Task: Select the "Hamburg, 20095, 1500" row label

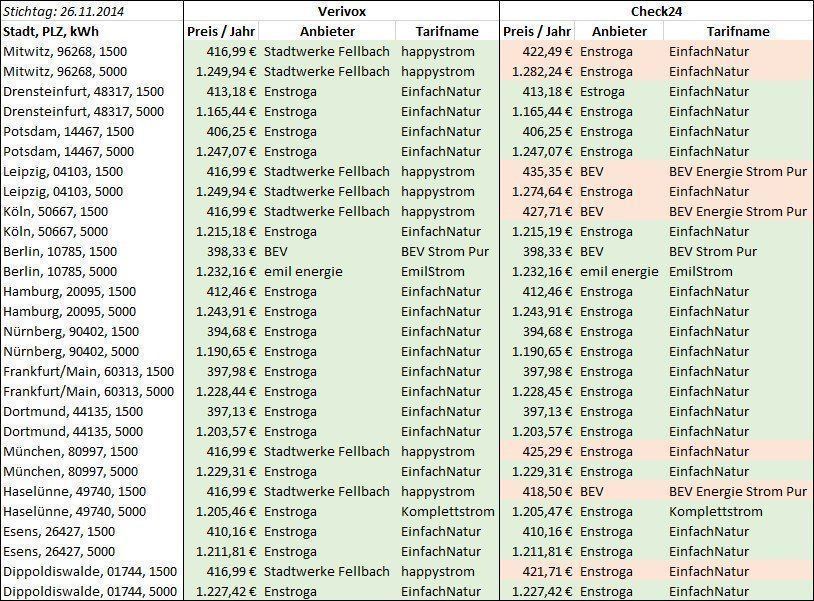Action: tap(70, 292)
